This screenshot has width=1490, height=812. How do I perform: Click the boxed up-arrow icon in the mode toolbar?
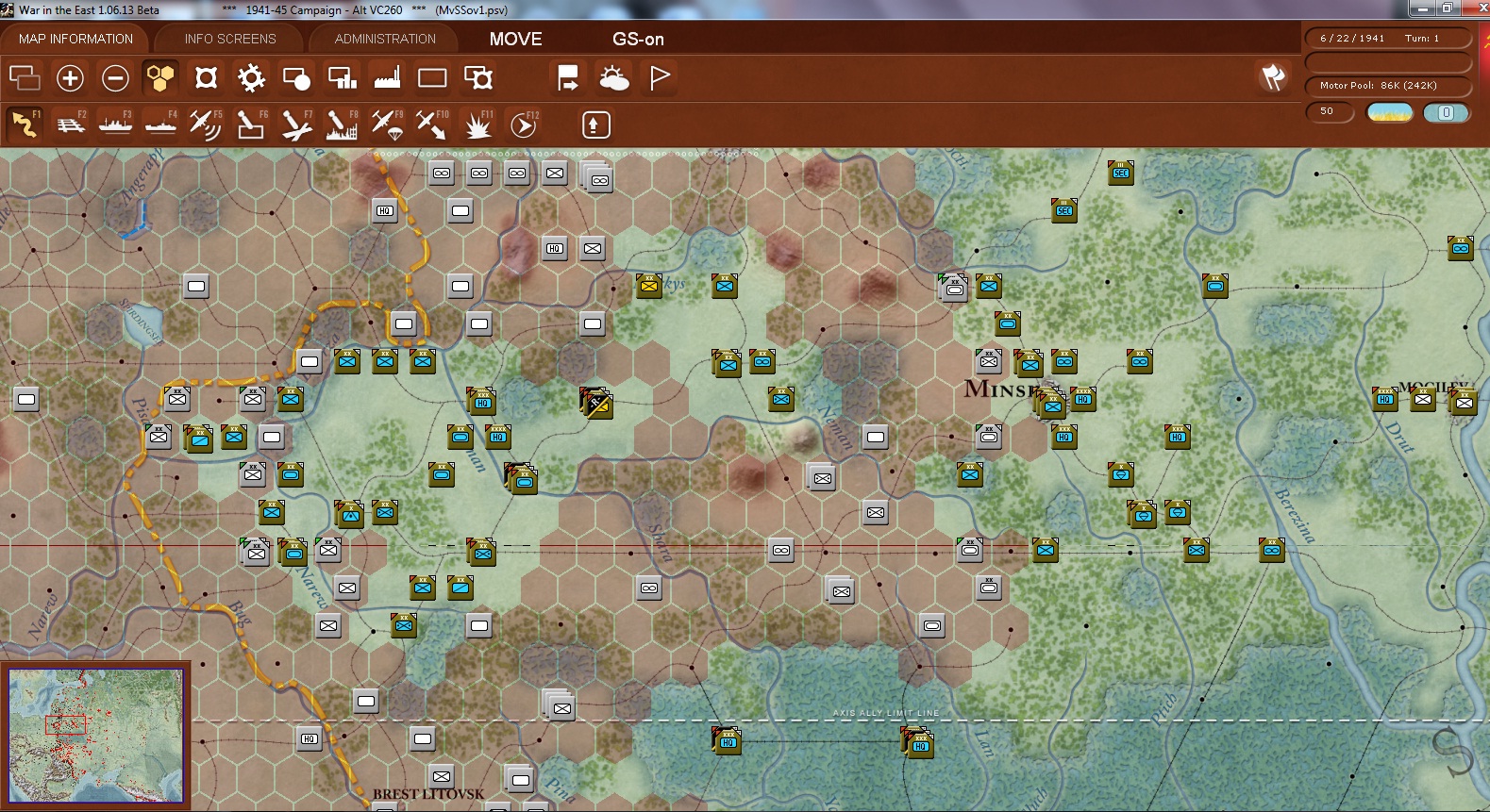[x=595, y=124]
